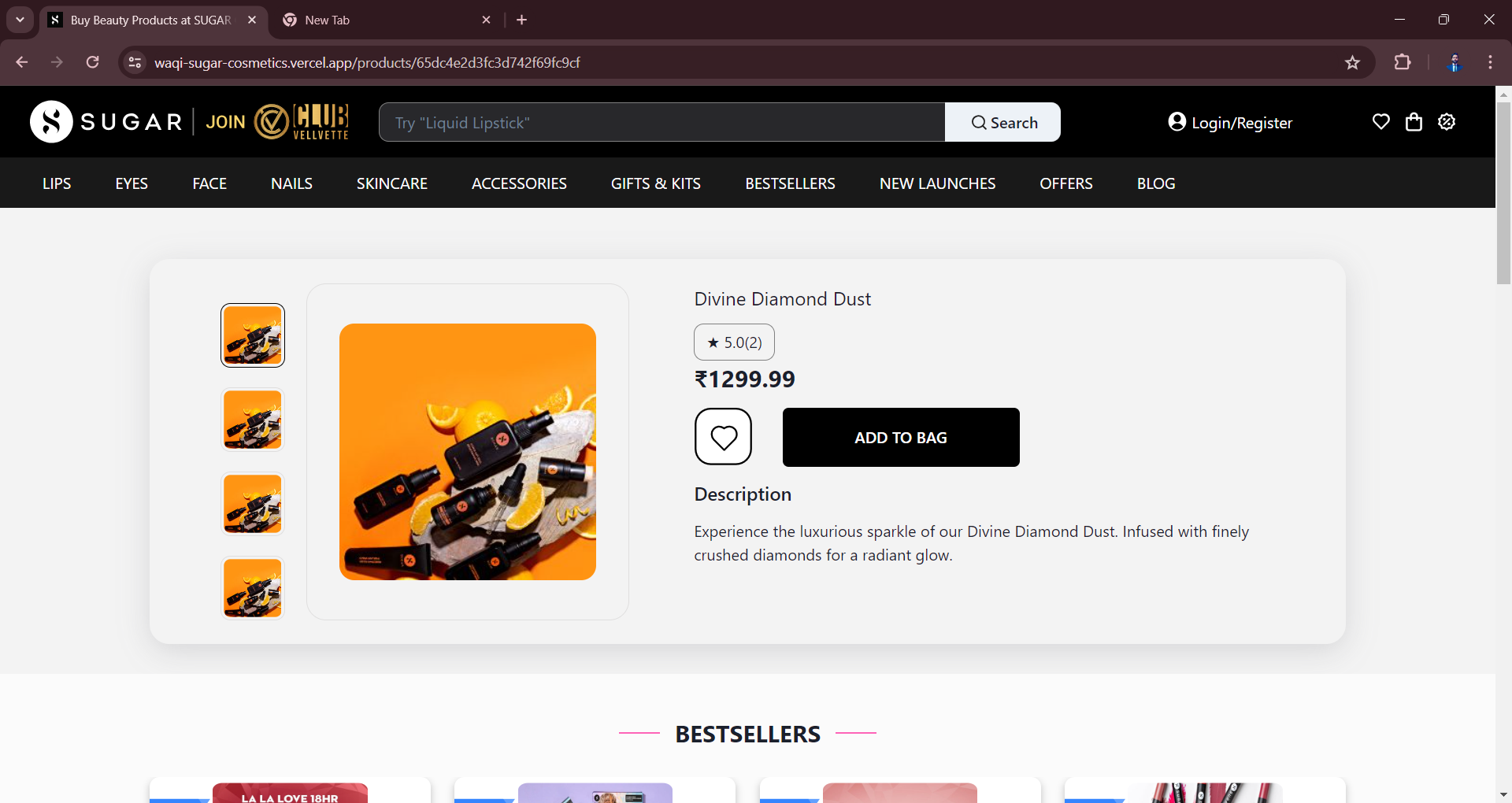The height and width of the screenshot is (803, 1512).
Task: Open the Chrome three-dot menu
Action: pos(1490,62)
